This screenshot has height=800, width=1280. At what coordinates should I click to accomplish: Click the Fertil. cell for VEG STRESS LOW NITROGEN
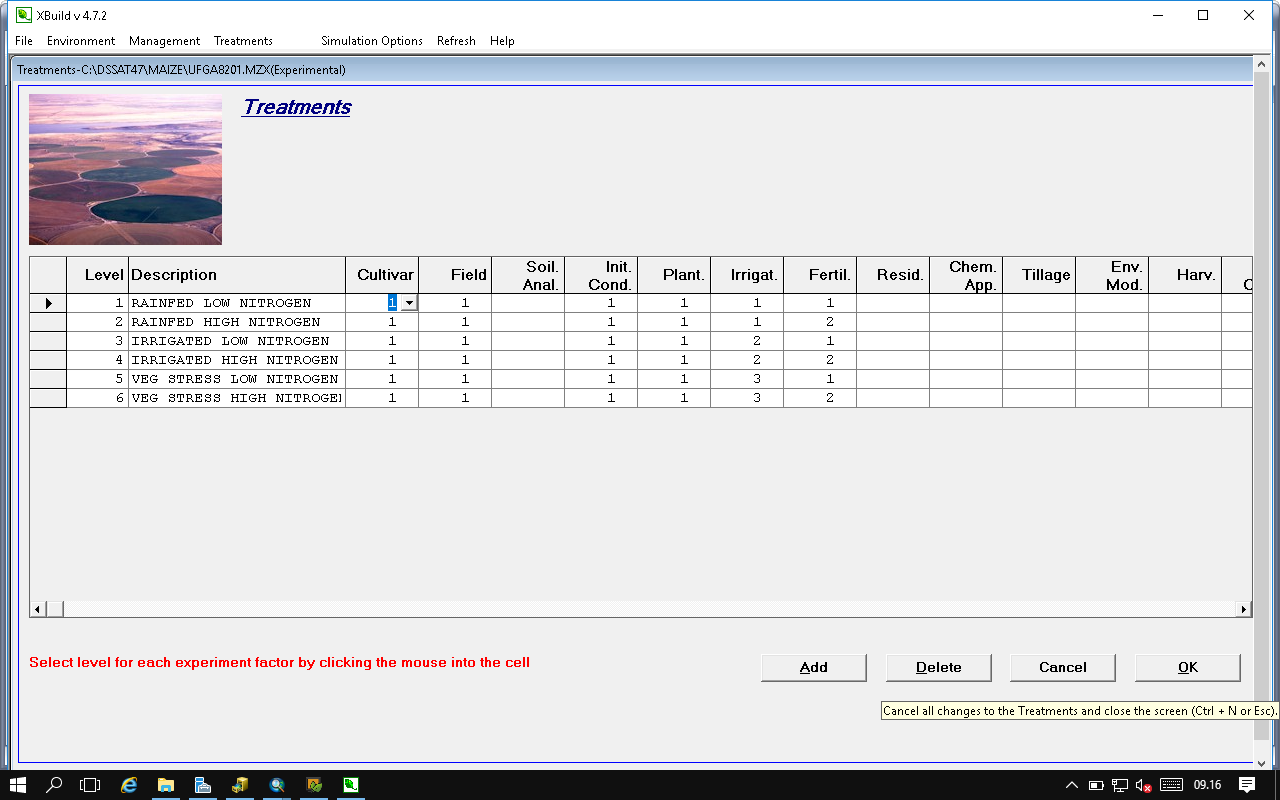tap(829, 379)
